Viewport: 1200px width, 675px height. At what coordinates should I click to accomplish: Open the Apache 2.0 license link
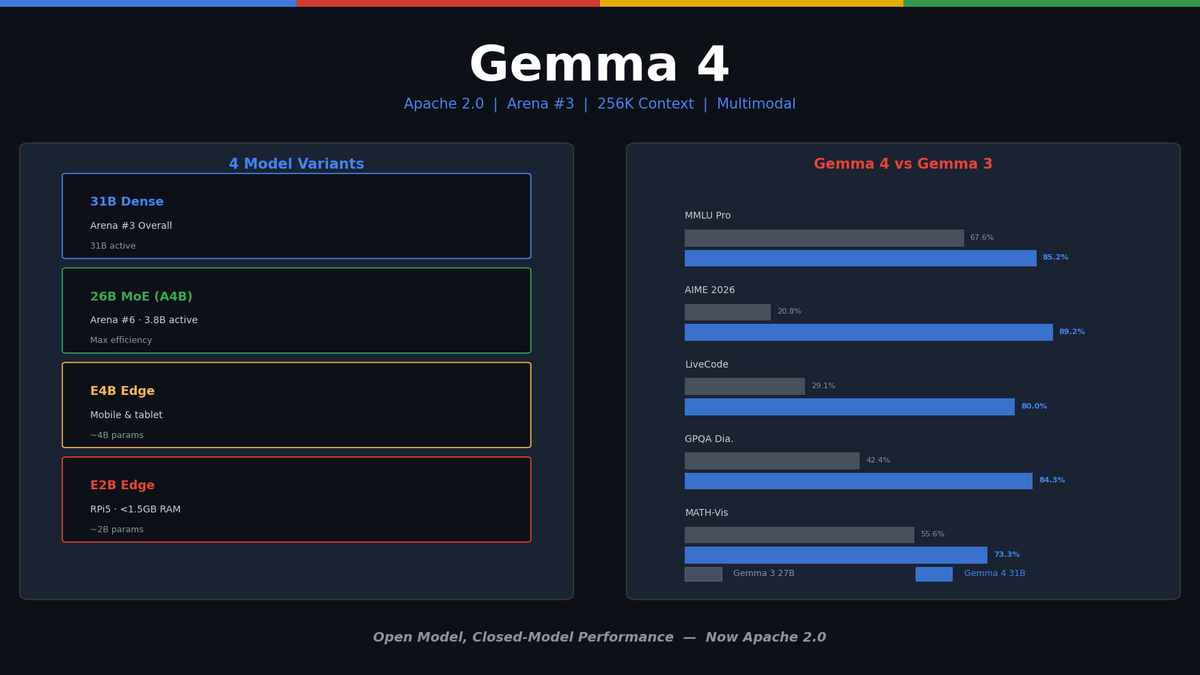(x=443, y=103)
